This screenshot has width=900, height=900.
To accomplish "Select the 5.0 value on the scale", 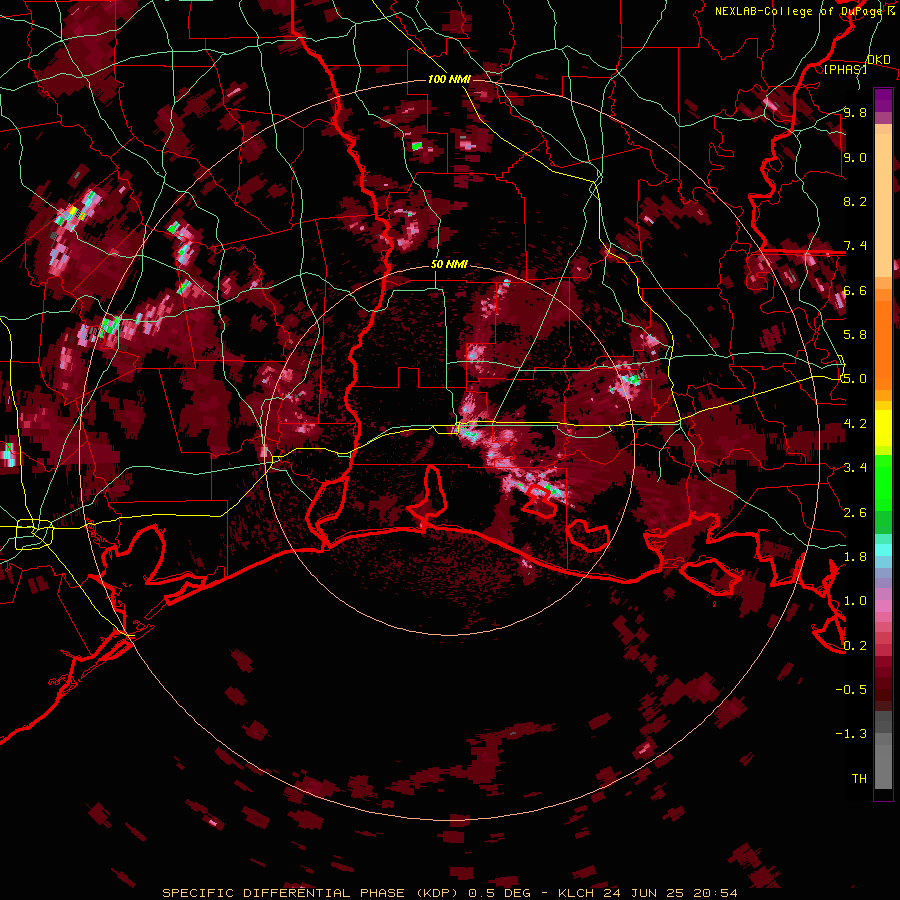I will click(855, 379).
